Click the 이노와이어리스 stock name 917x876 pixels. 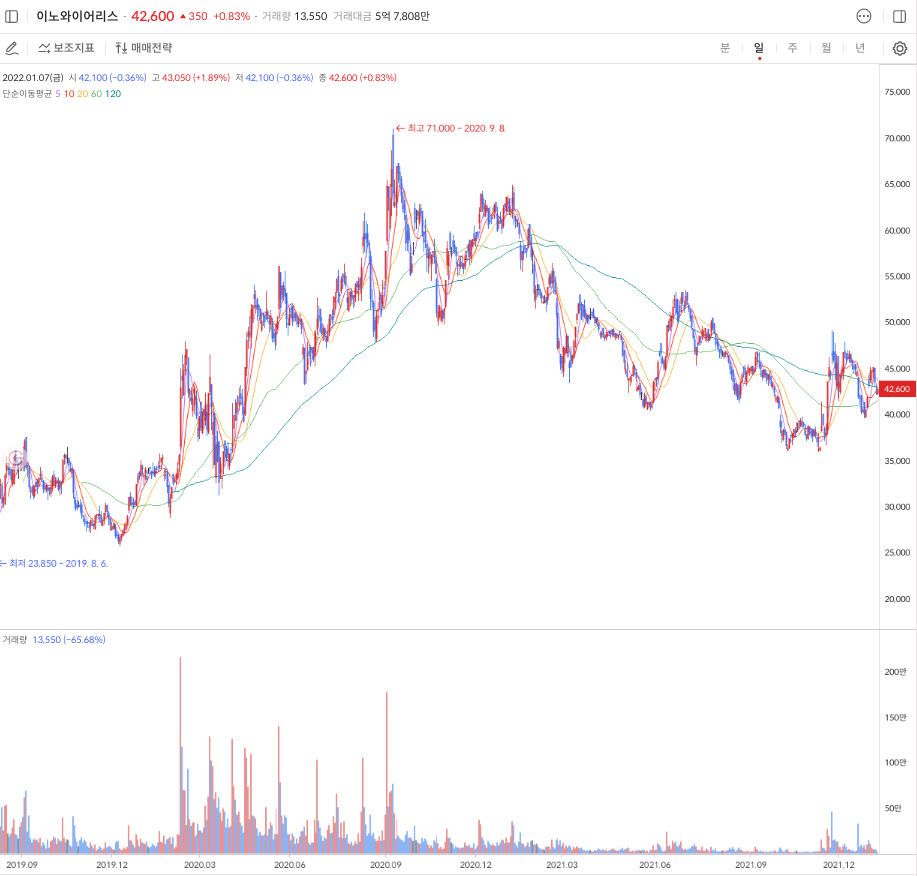tap(77, 16)
